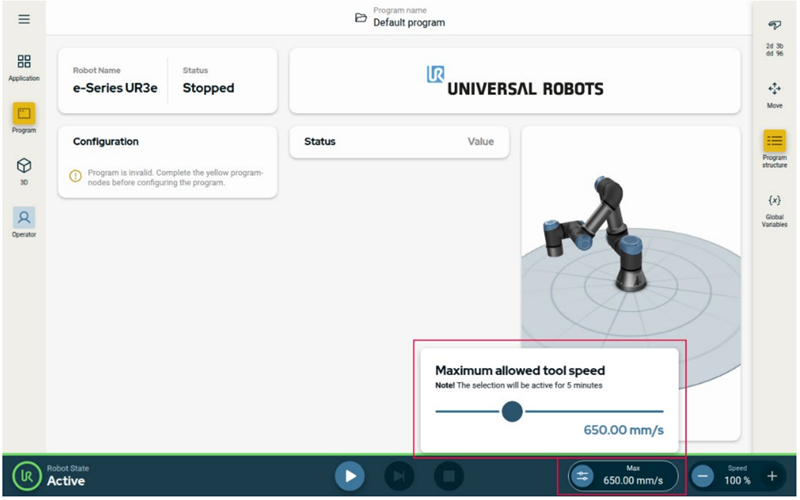Image resolution: width=800 pixels, height=500 pixels.
Task: Open the Move panel
Action: tap(774, 94)
